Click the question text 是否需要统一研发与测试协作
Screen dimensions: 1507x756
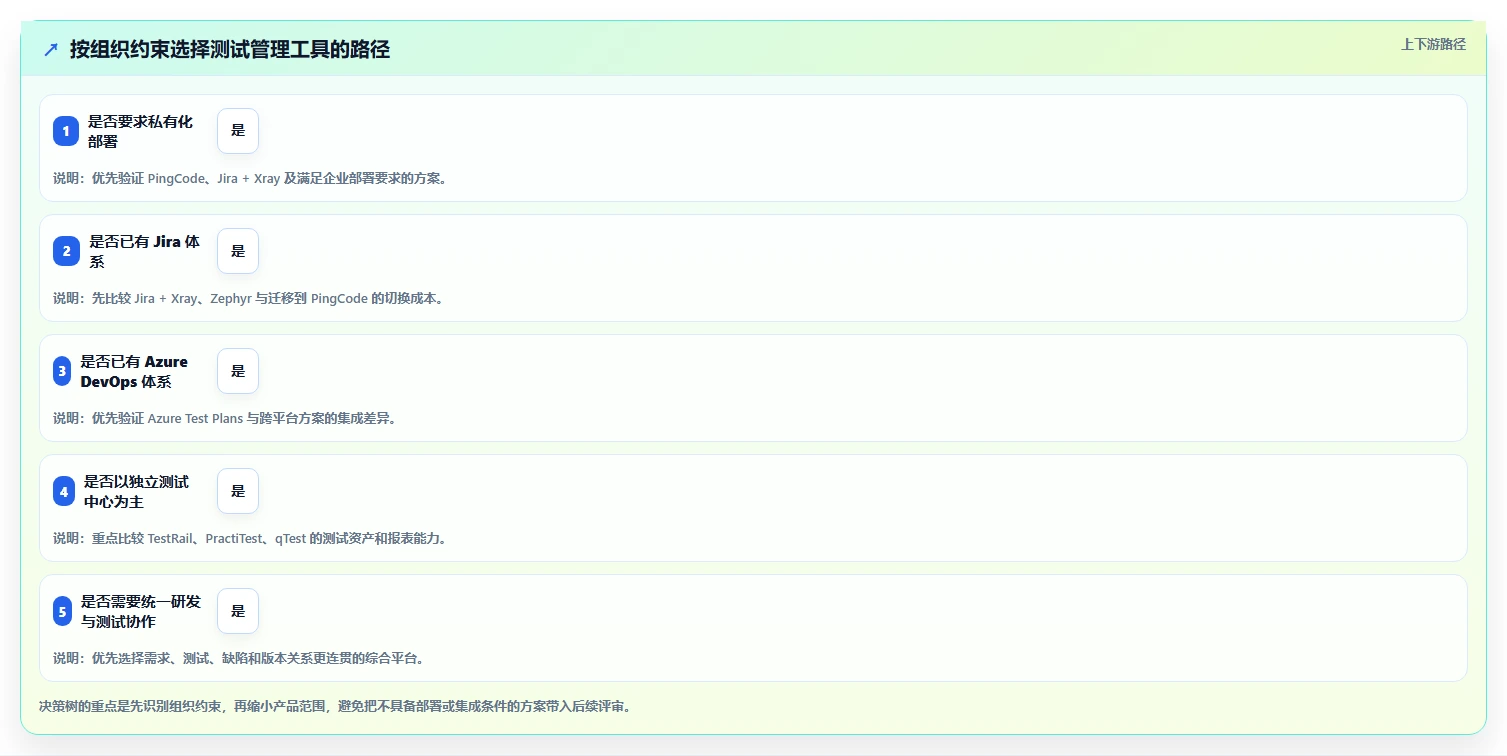pyautogui.click(x=141, y=611)
